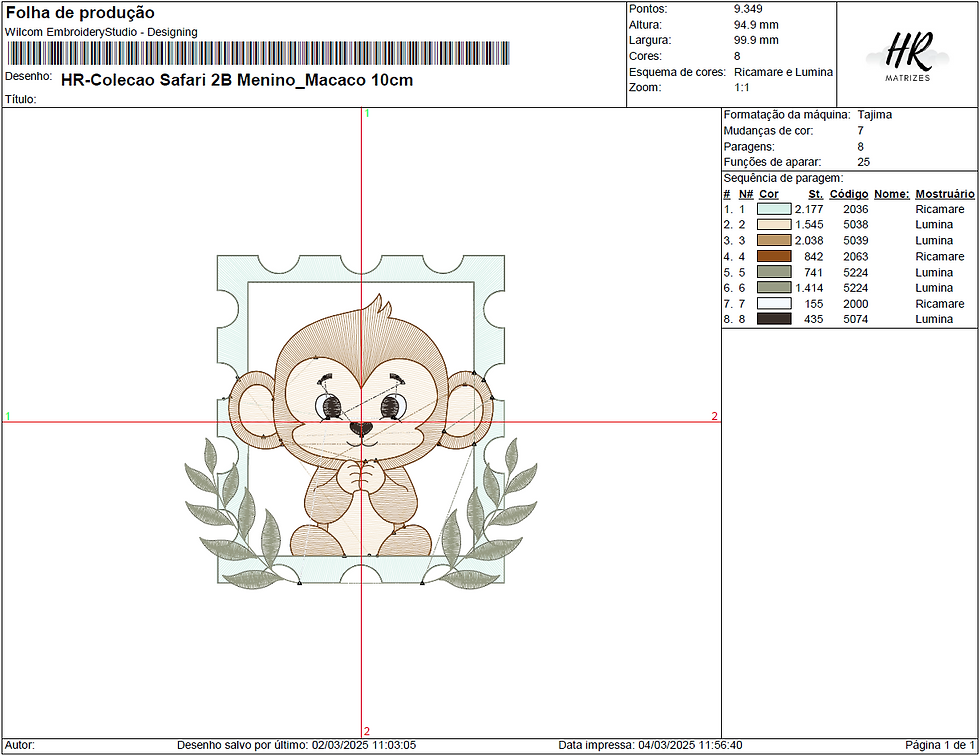Select the brown swatch with code 2063

pyautogui.click(x=774, y=256)
